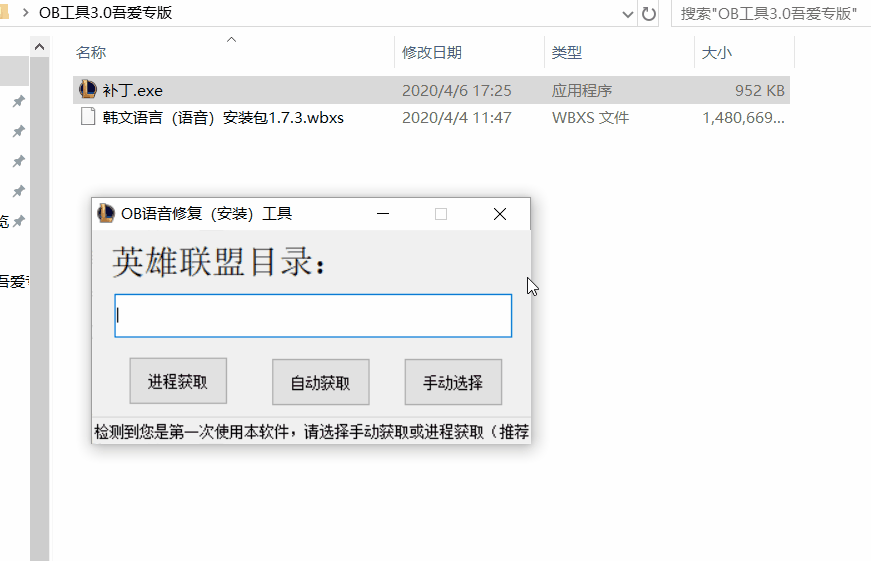871x561 pixels.
Task: Click the League icon in OB语音修复 title bar
Action: (106, 213)
